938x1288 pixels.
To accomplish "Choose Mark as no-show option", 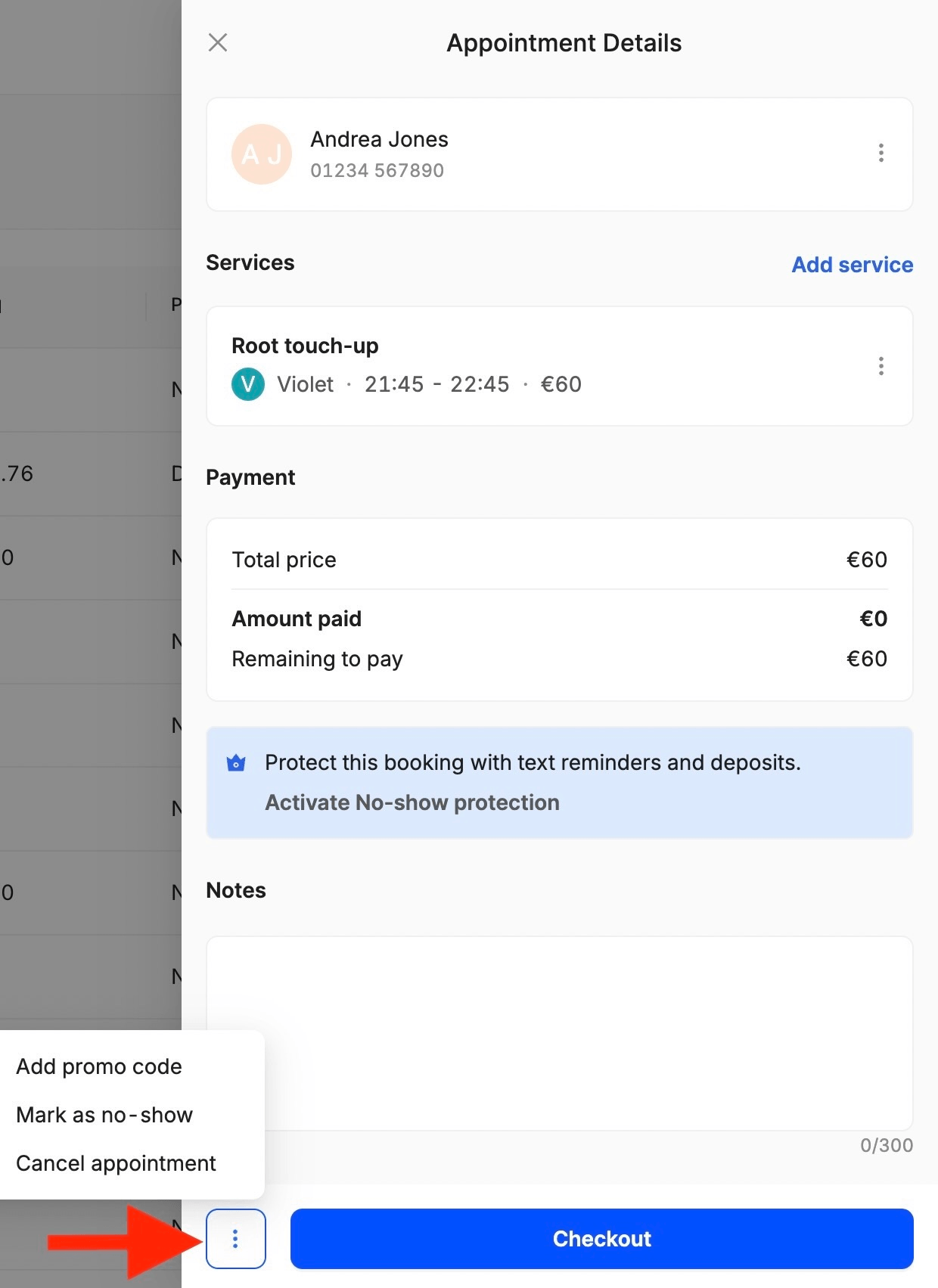I will (x=104, y=1115).
